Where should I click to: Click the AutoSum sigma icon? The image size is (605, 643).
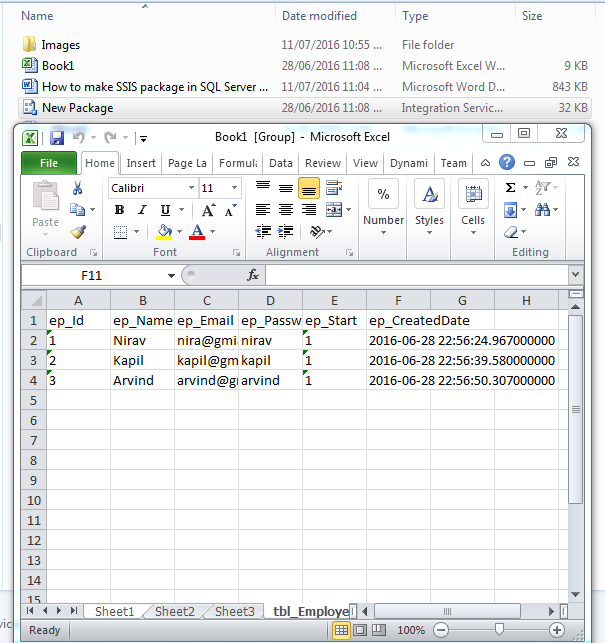[510, 188]
